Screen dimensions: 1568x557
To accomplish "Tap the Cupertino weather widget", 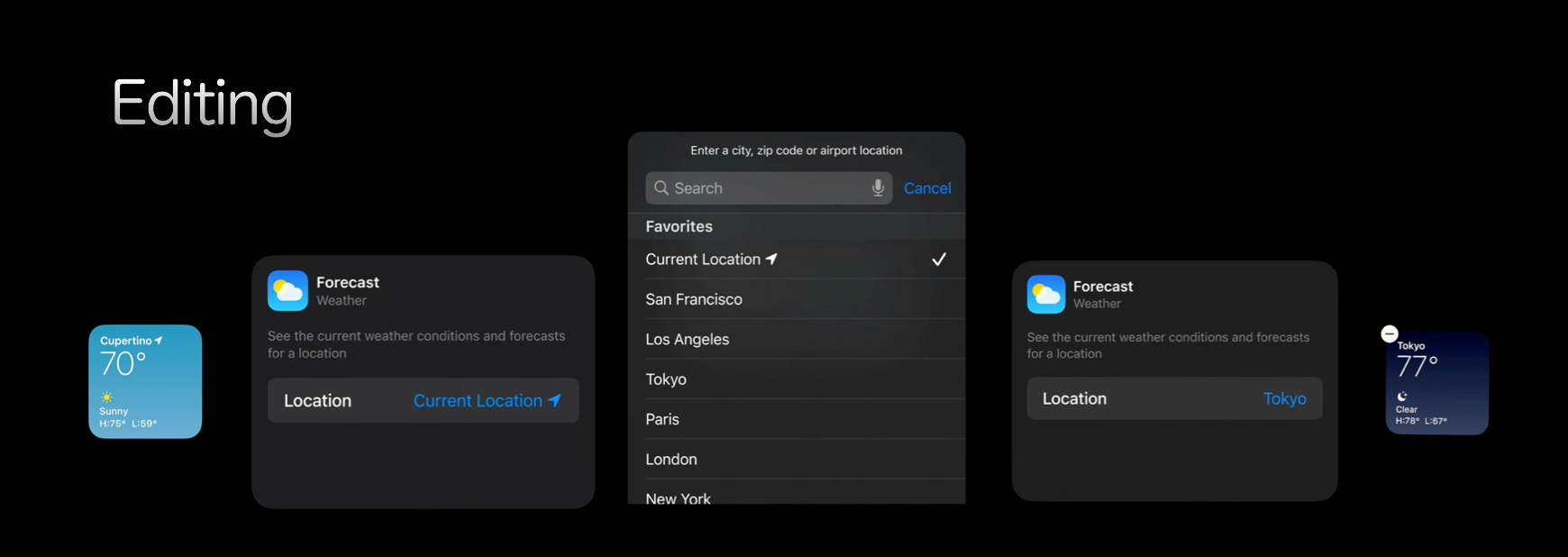I will click(x=145, y=382).
